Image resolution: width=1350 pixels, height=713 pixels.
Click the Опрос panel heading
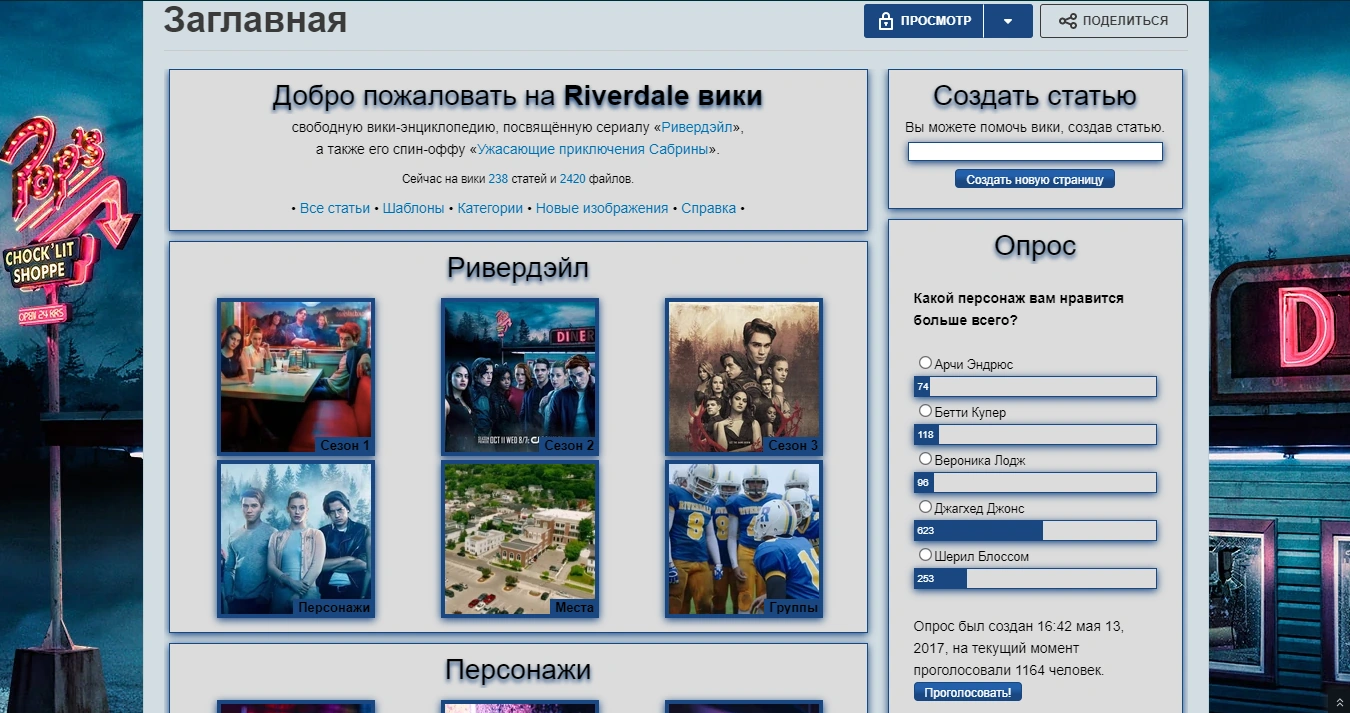tap(1035, 246)
